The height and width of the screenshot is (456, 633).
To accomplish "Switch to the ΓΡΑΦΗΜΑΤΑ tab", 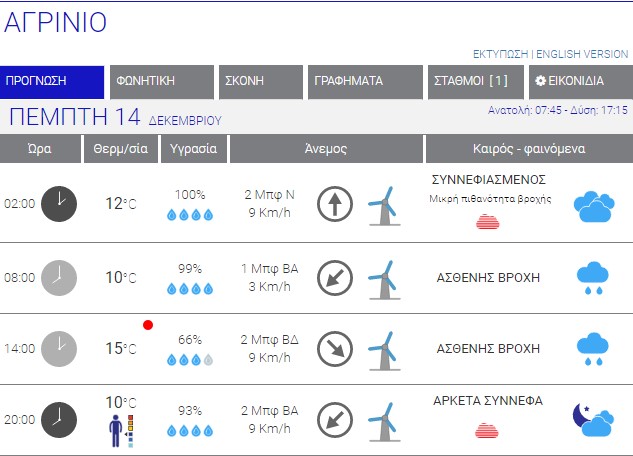I will coord(362,81).
